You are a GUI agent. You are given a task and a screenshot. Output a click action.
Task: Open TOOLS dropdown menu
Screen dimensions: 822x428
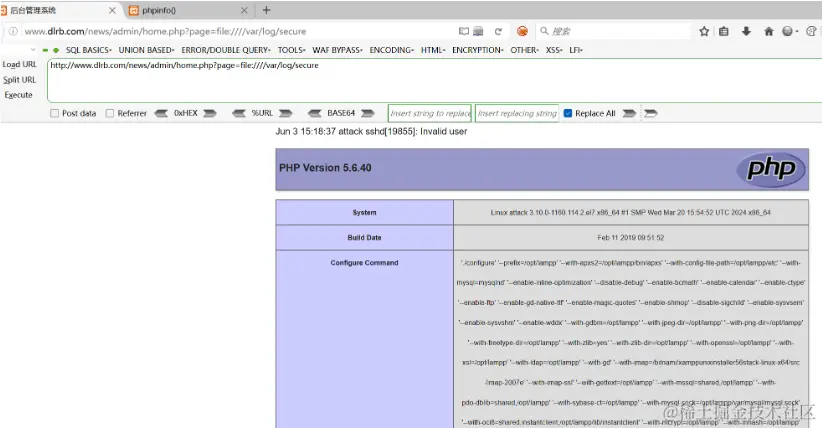pos(291,50)
